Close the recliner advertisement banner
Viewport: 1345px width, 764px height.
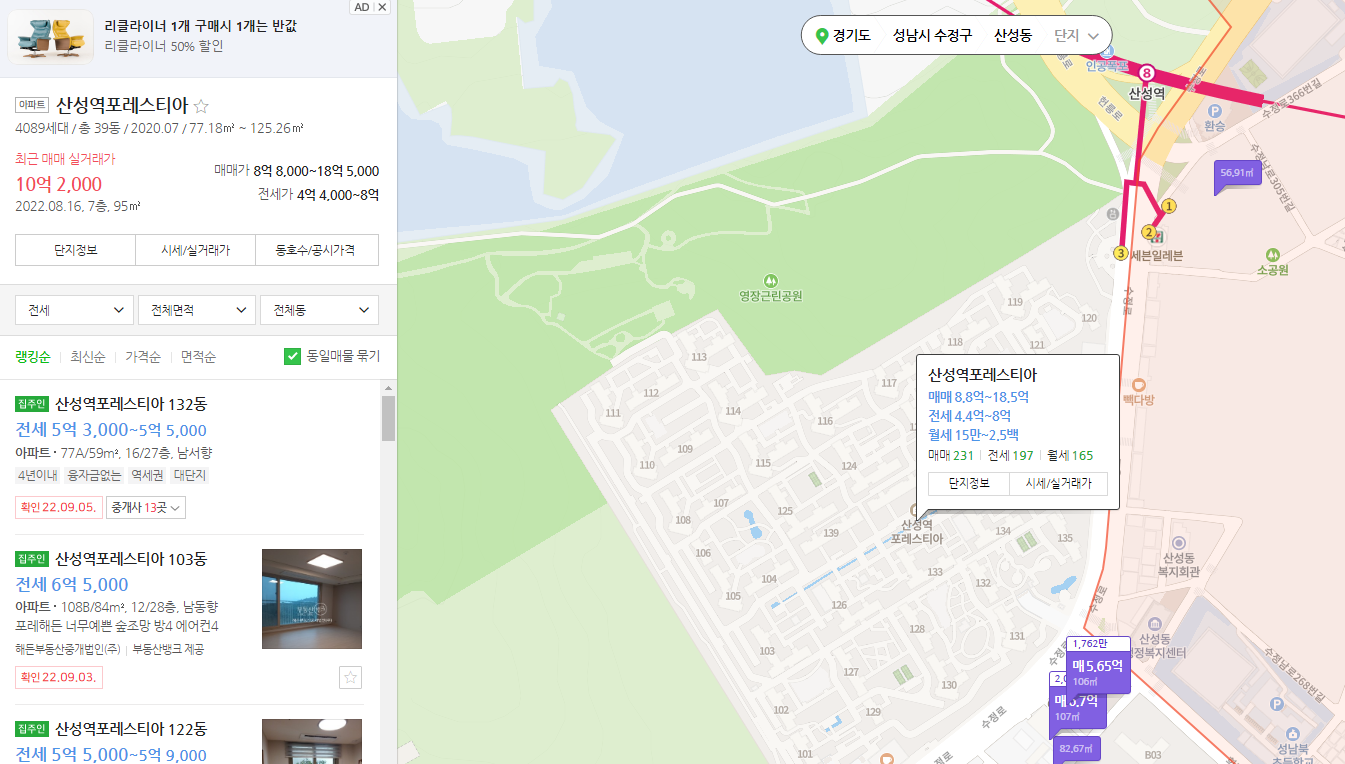[383, 7]
